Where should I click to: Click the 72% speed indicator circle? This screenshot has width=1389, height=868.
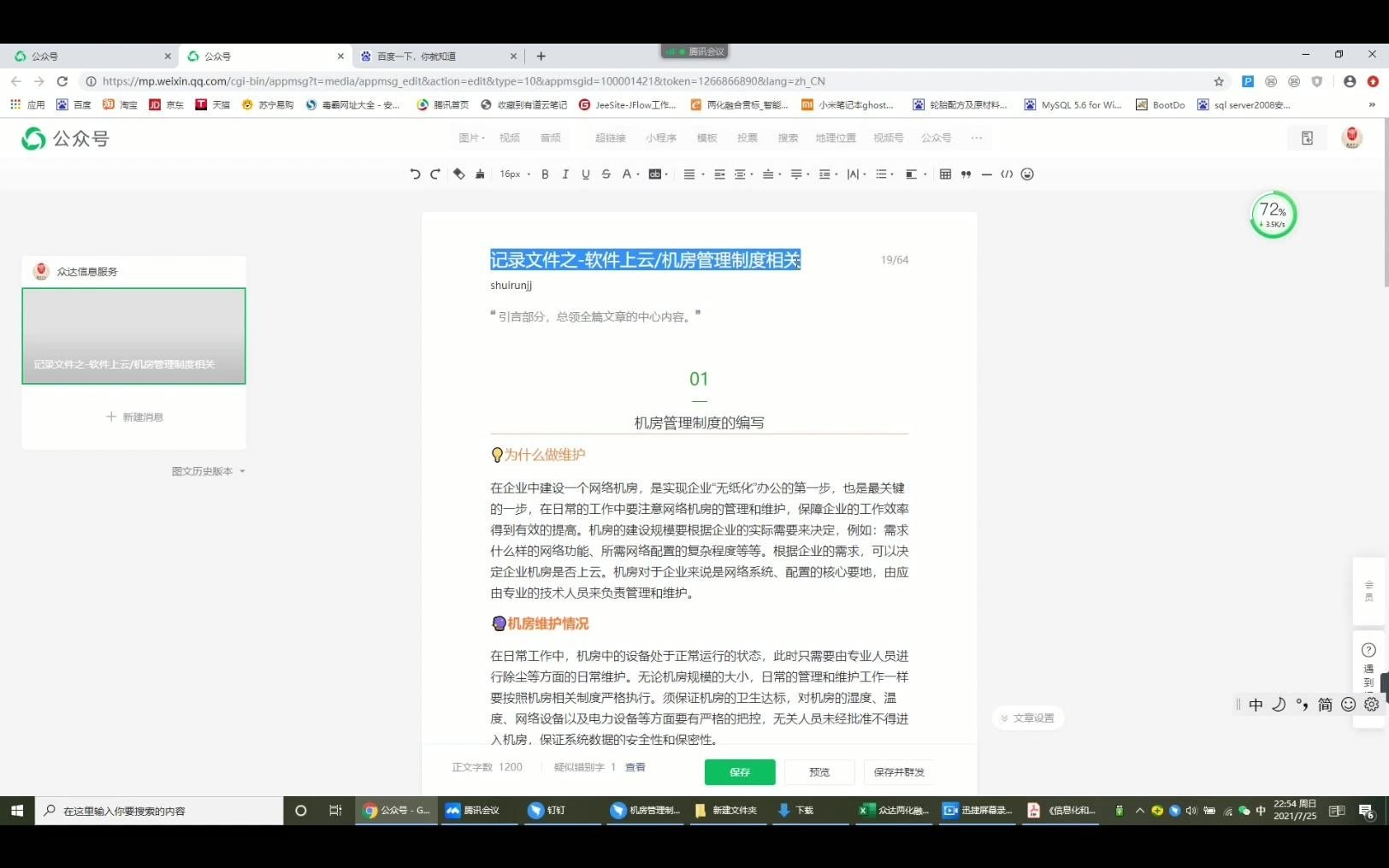[x=1273, y=216]
